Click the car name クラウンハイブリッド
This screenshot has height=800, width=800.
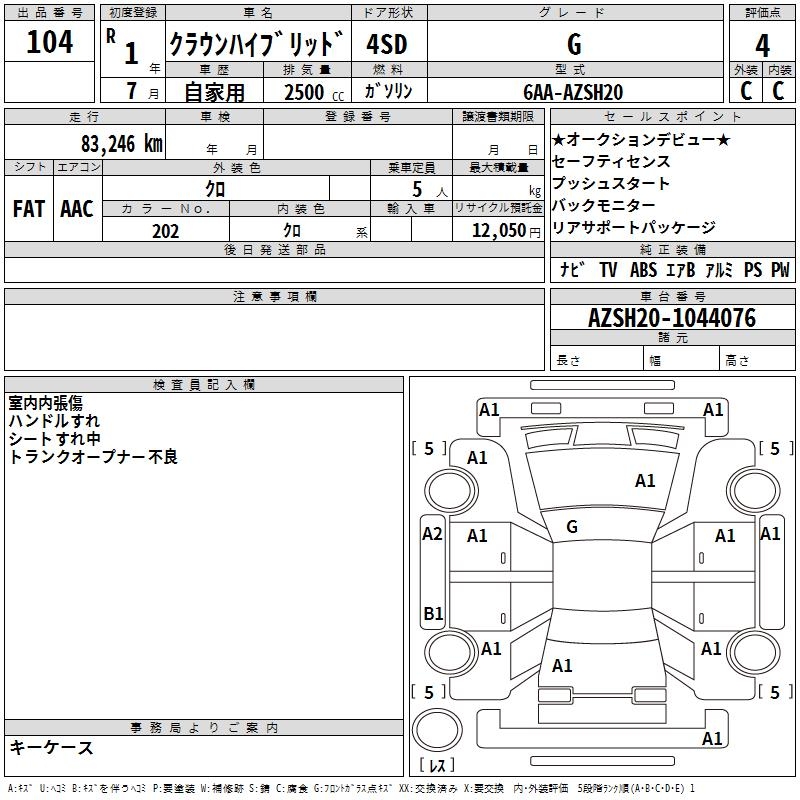256,44
